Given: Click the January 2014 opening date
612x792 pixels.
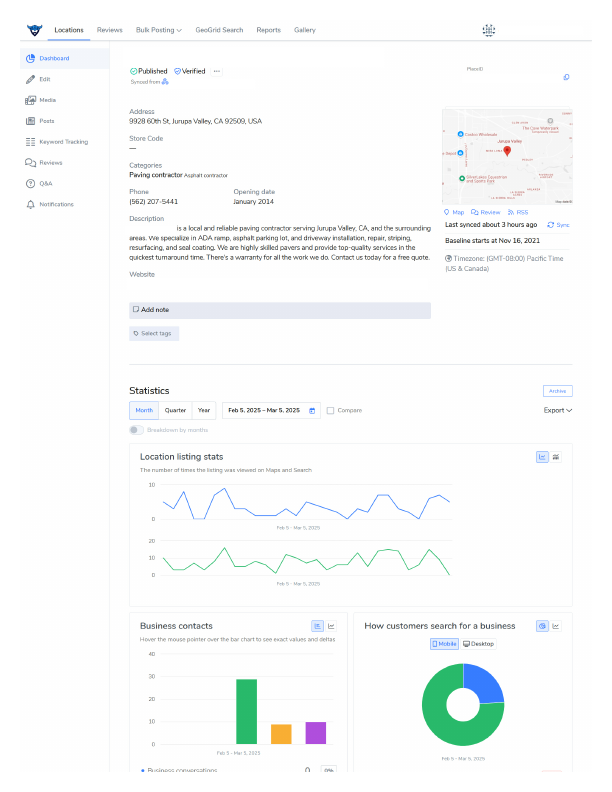Looking at the screenshot, I should (x=253, y=202).
